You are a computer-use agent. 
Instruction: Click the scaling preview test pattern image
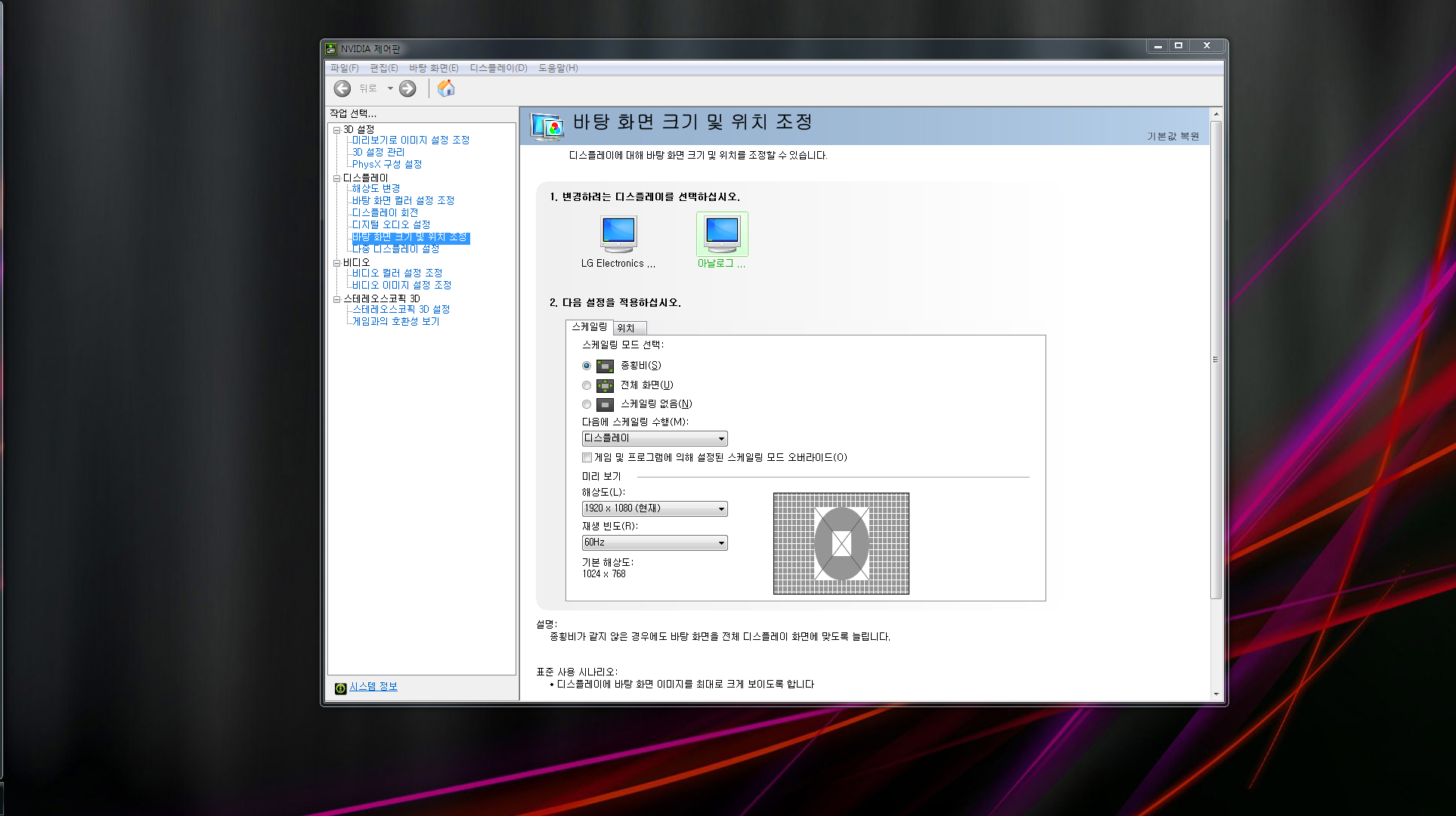pyautogui.click(x=841, y=543)
